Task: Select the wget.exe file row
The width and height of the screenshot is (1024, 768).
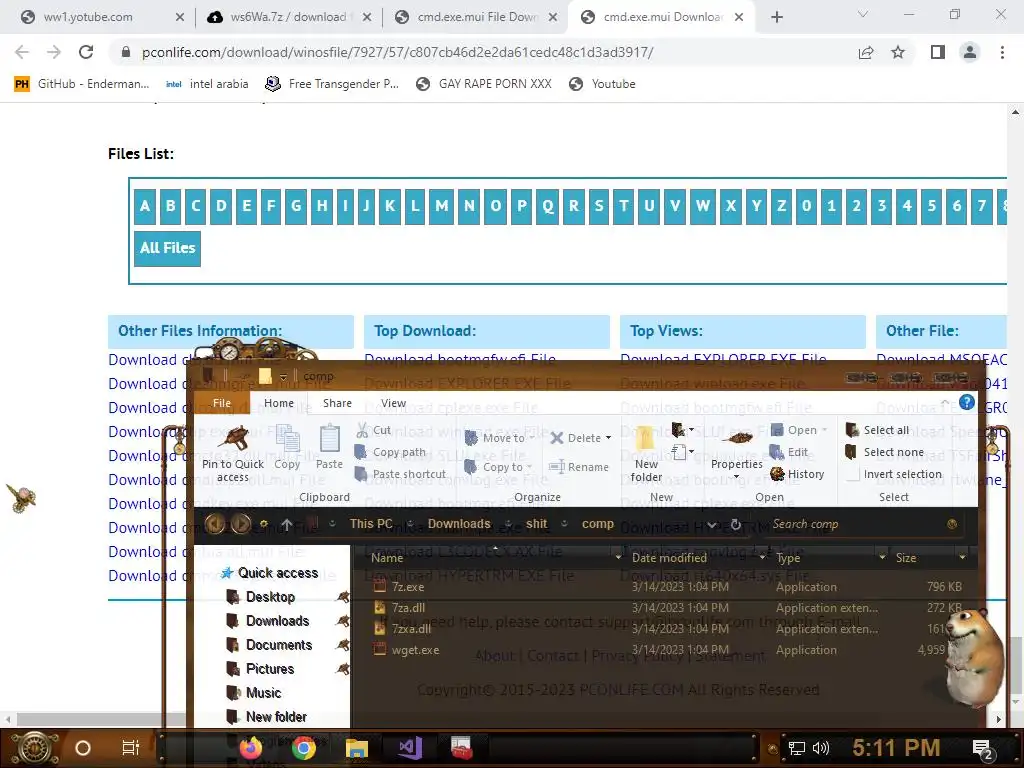Action: tap(667, 650)
